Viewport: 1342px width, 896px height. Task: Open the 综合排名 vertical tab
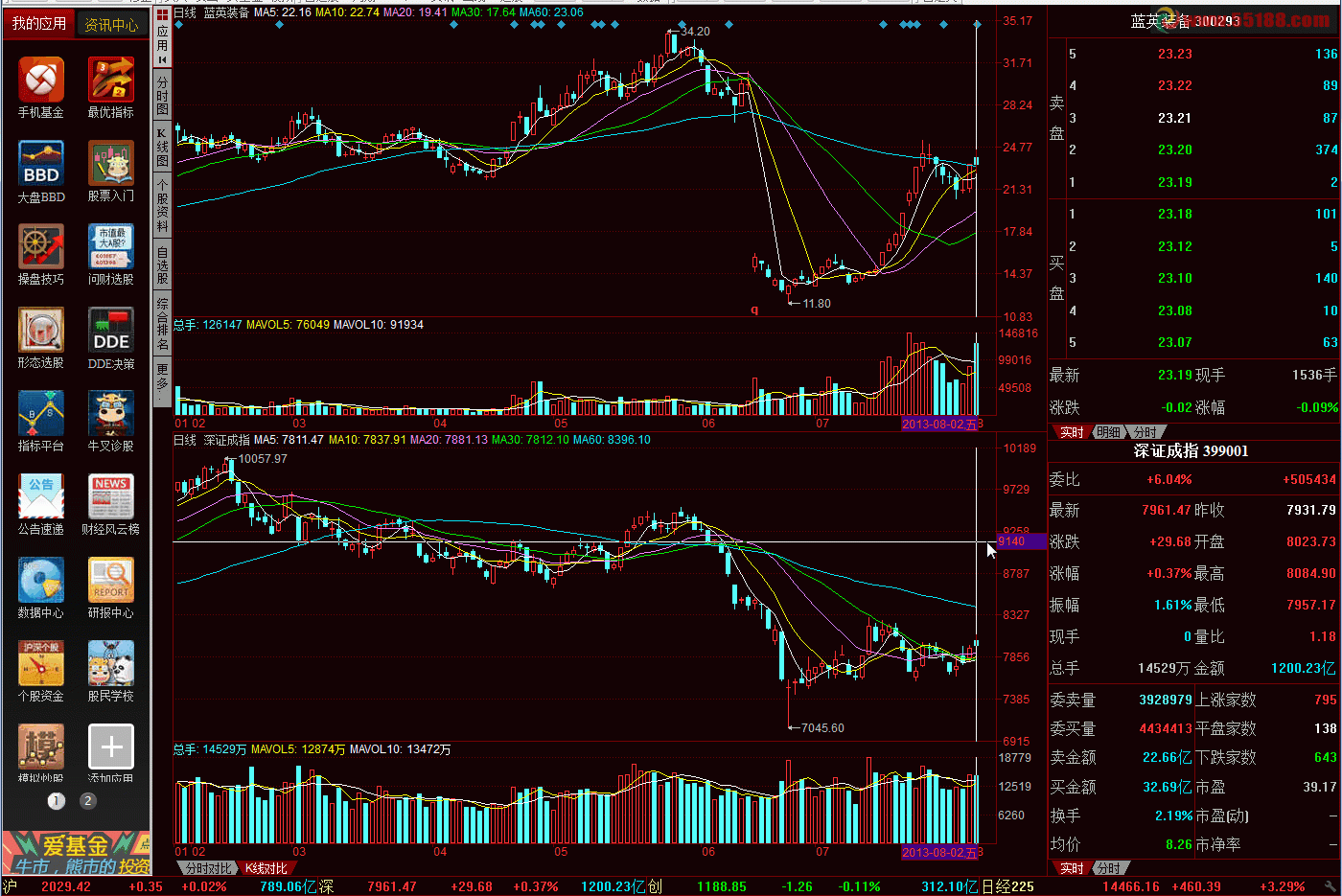(x=162, y=324)
